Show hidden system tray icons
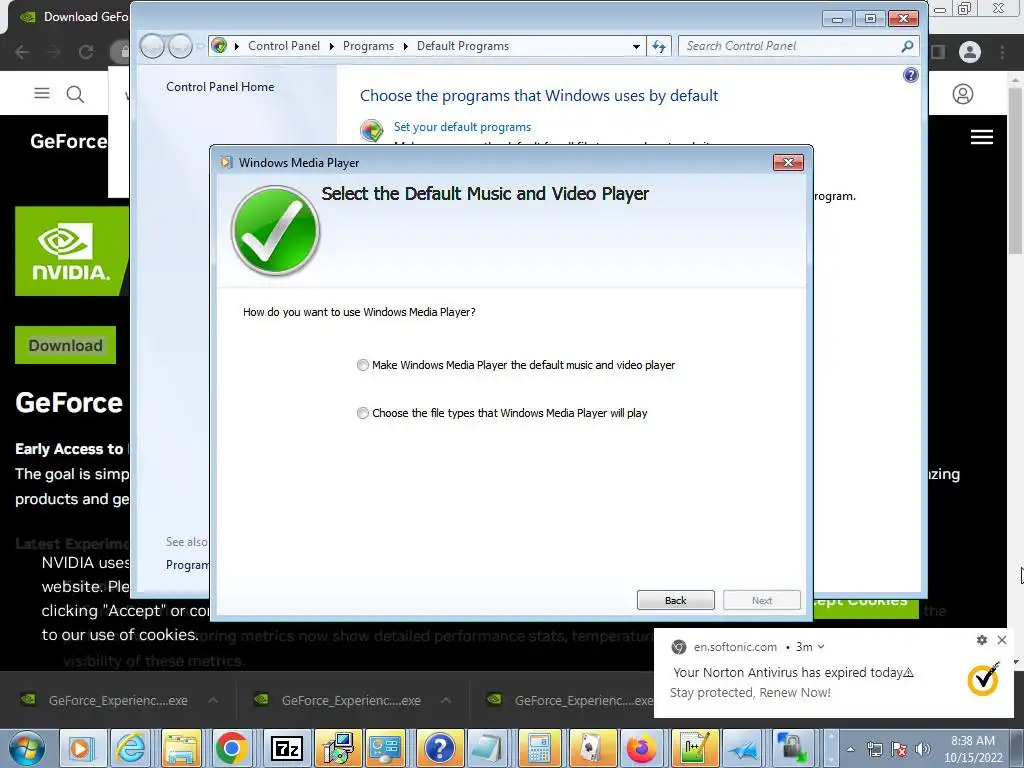 coord(850,750)
